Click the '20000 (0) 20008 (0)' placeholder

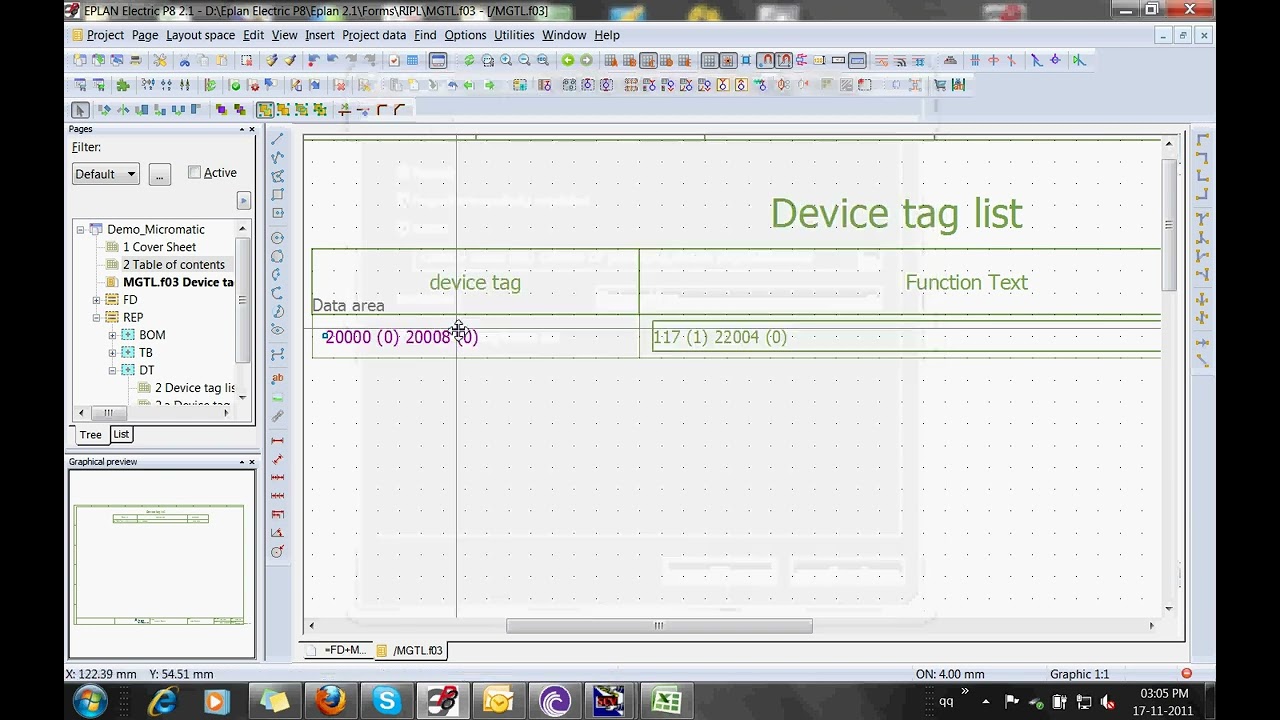pyautogui.click(x=401, y=337)
